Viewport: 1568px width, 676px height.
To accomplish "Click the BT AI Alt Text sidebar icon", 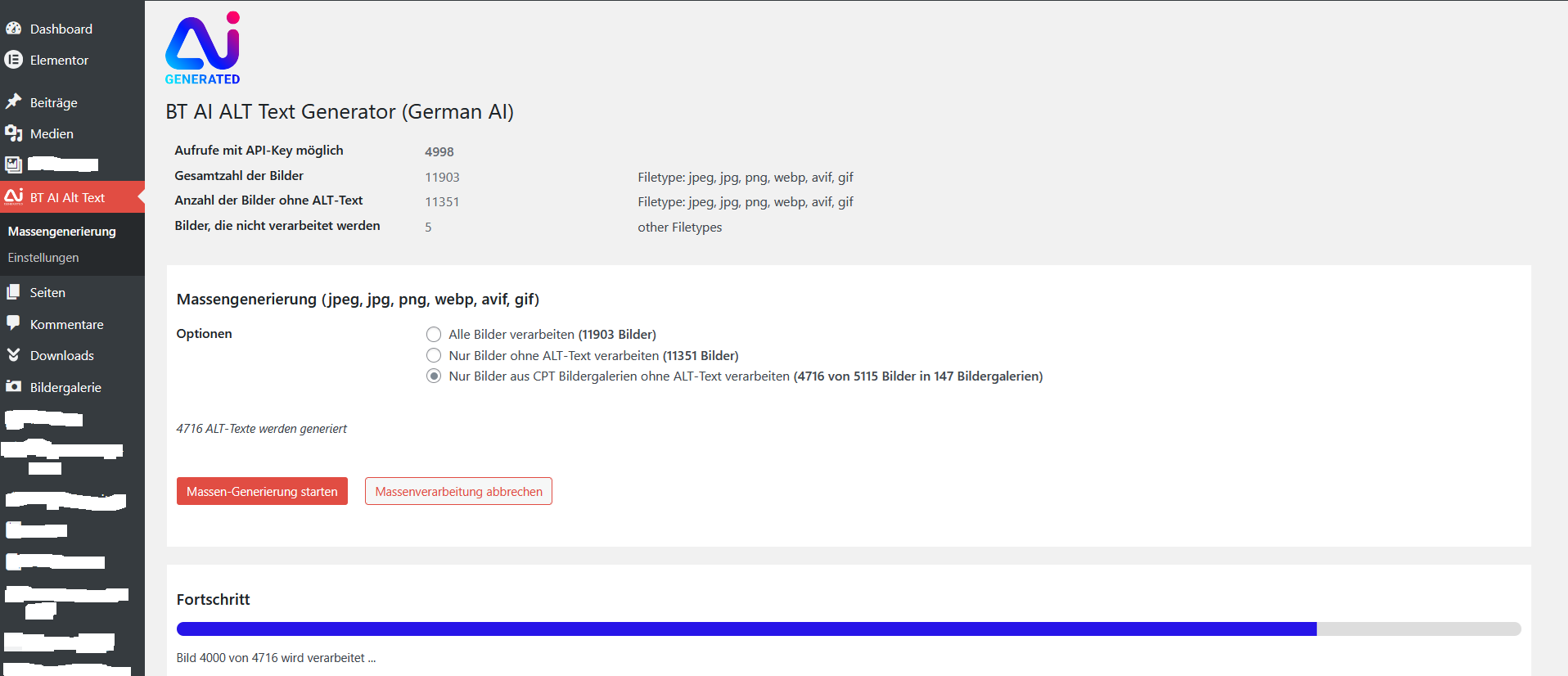I will pos(13,196).
